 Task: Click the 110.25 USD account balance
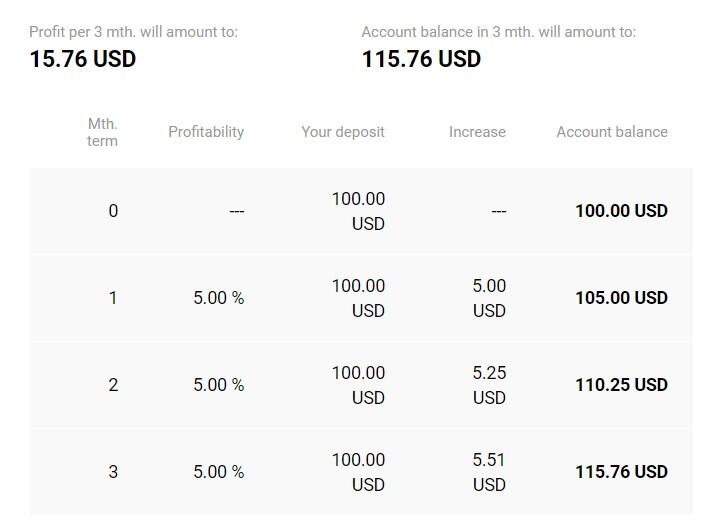621,385
